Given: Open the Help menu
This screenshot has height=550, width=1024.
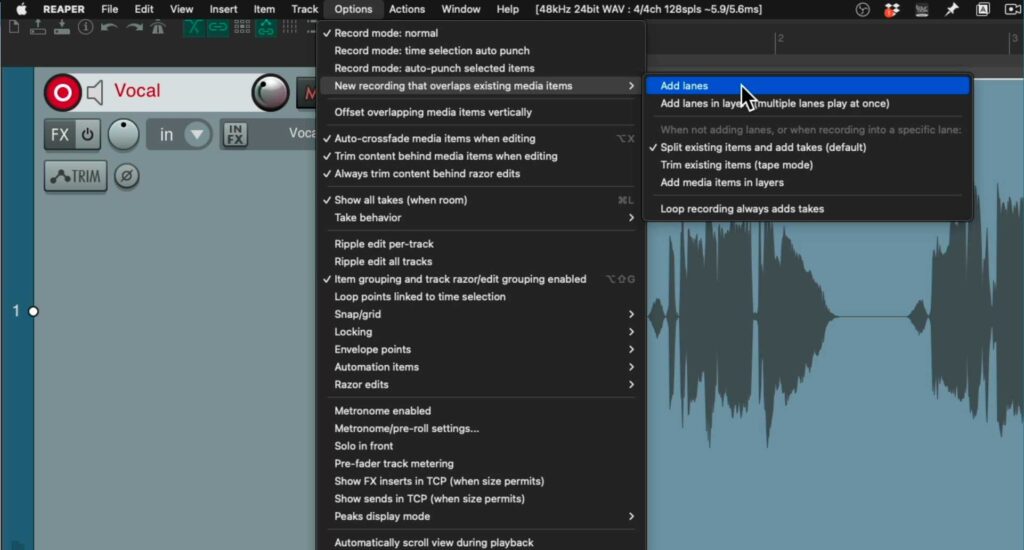Looking at the screenshot, I should pyautogui.click(x=507, y=9).
